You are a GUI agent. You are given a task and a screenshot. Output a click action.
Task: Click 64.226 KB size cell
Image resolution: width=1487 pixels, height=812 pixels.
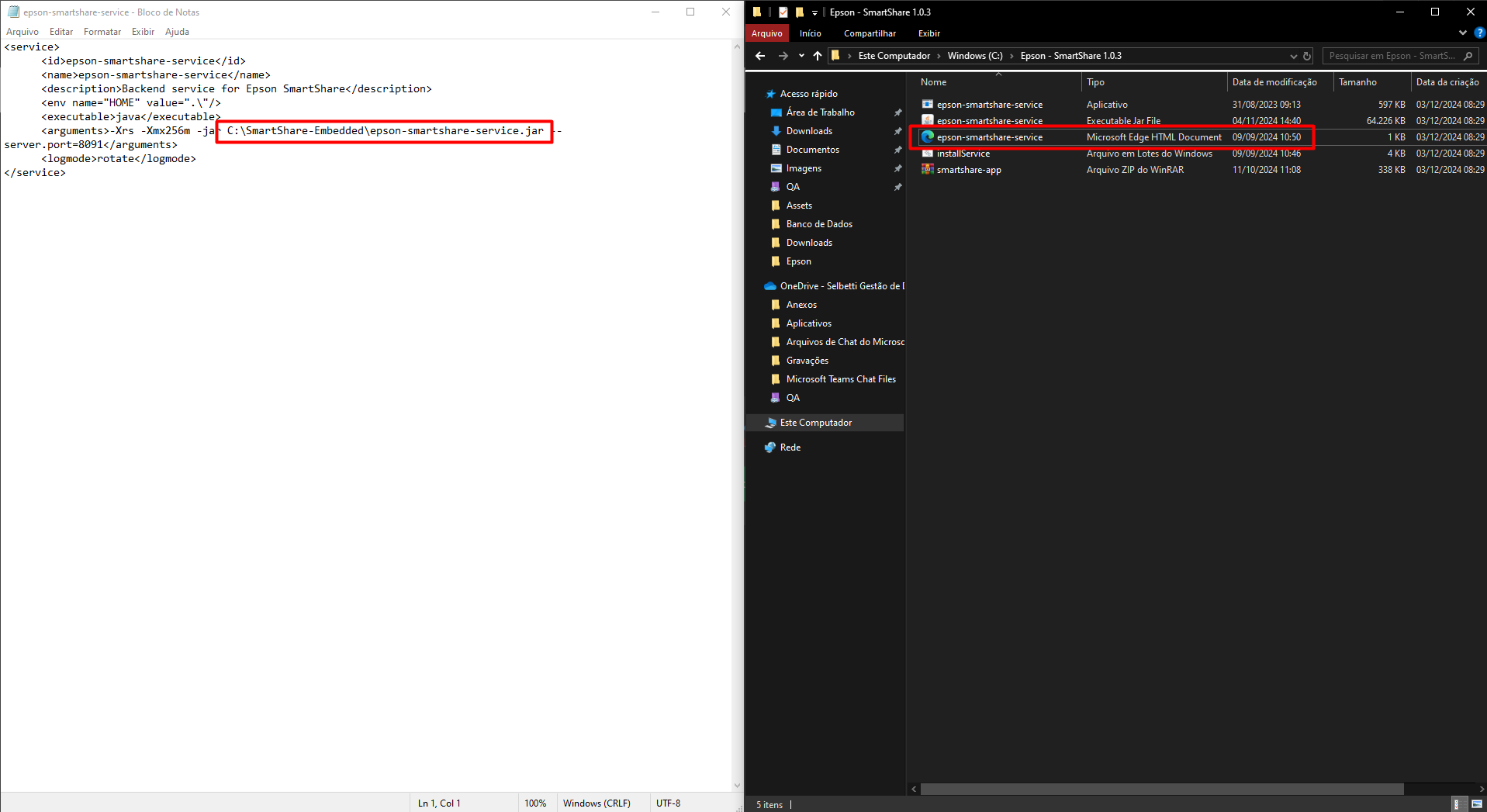click(x=1385, y=121)
